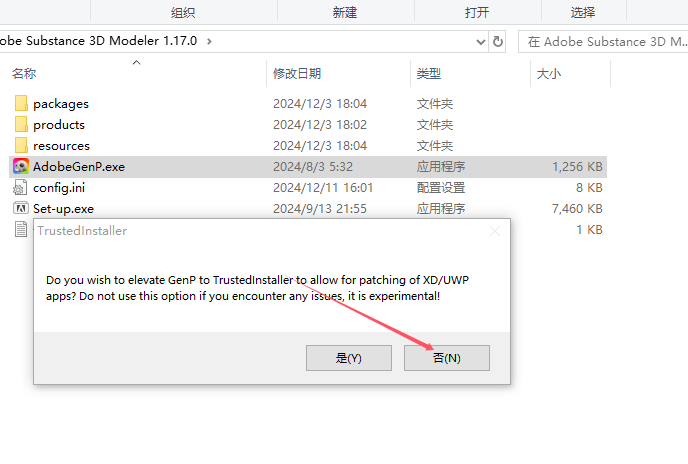Sort files by 修改日期 column

(x=297, y=73)
